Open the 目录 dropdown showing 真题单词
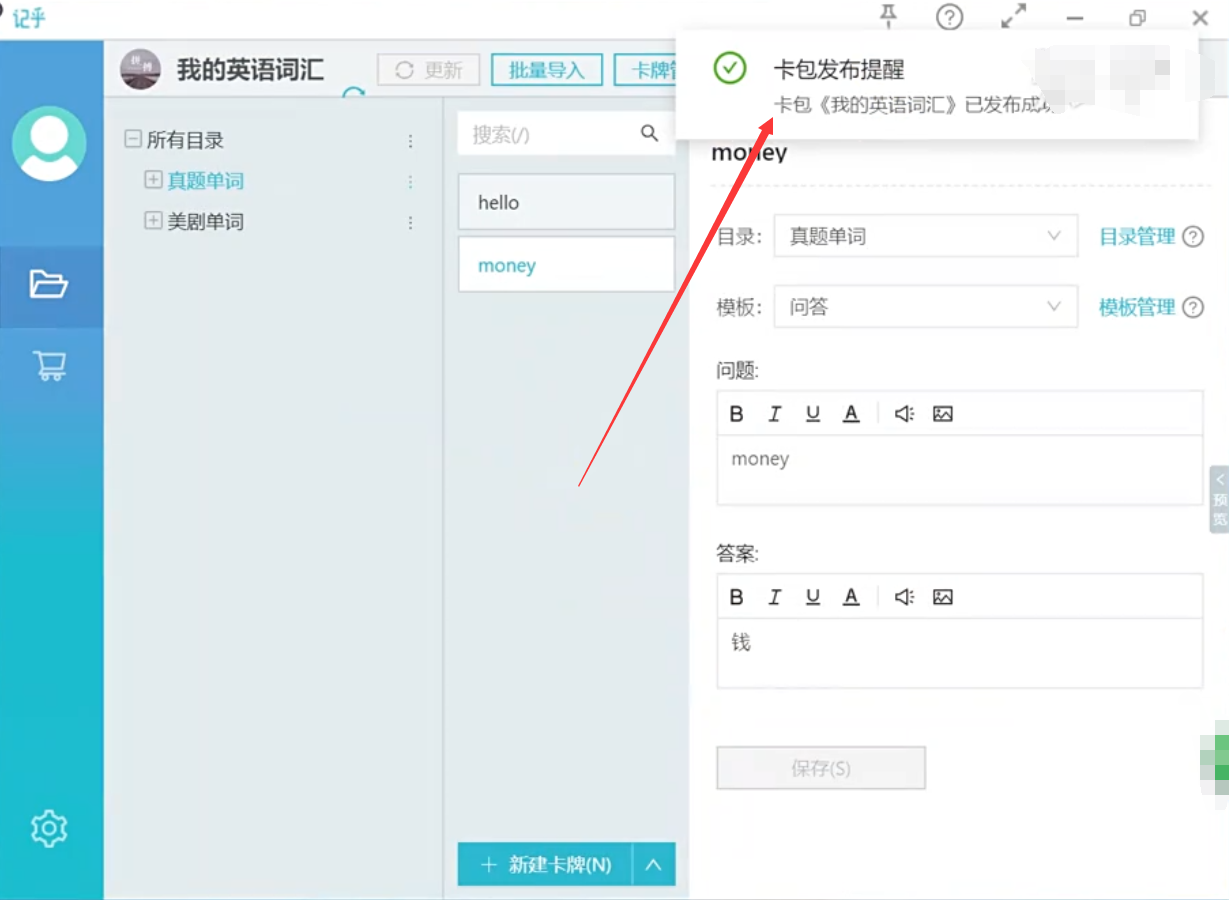This screenshot has width=1229, height=900. click(x=926, y=236)
